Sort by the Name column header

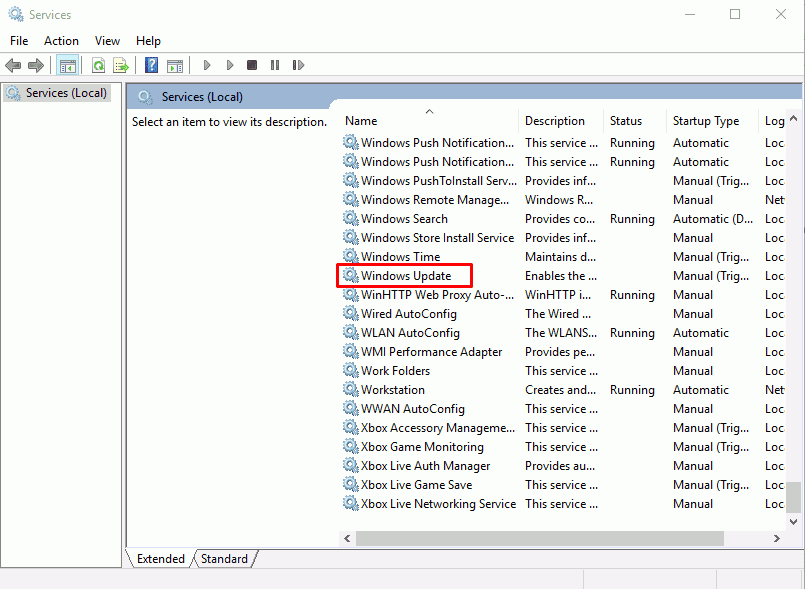click(x=429, y=121)
